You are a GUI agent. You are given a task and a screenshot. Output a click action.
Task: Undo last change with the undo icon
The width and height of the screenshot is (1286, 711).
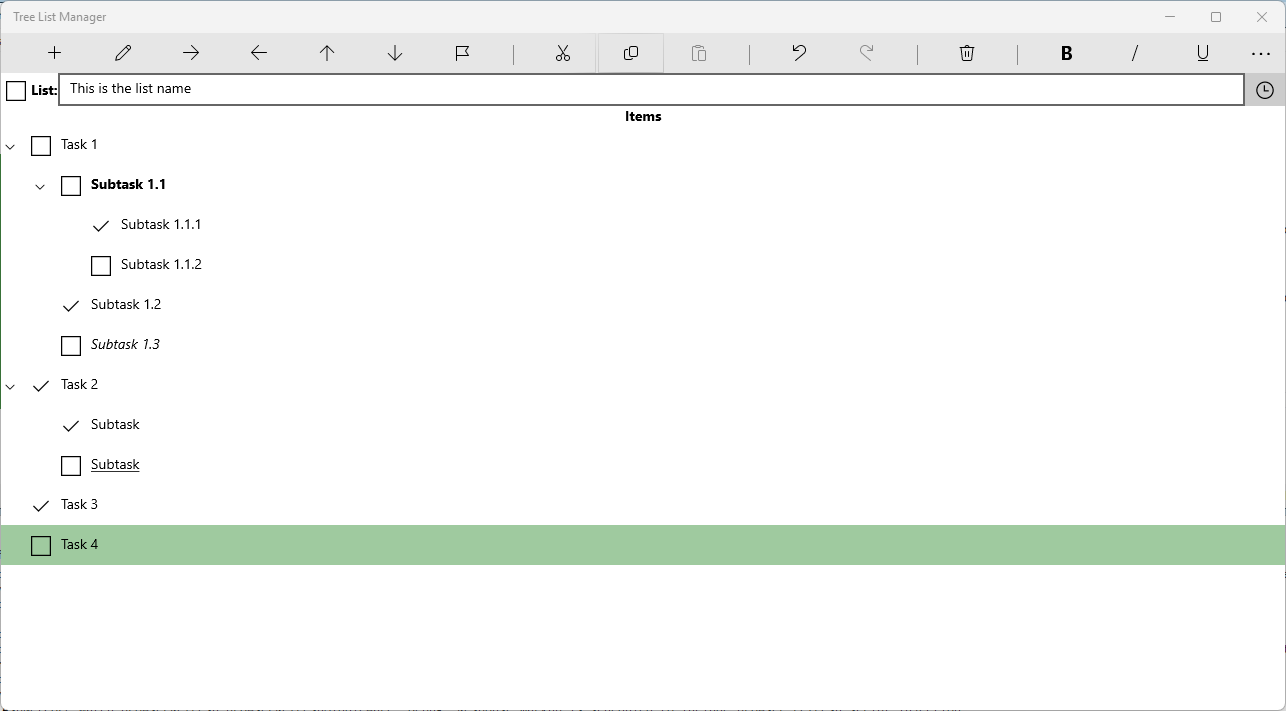[798, 52]
